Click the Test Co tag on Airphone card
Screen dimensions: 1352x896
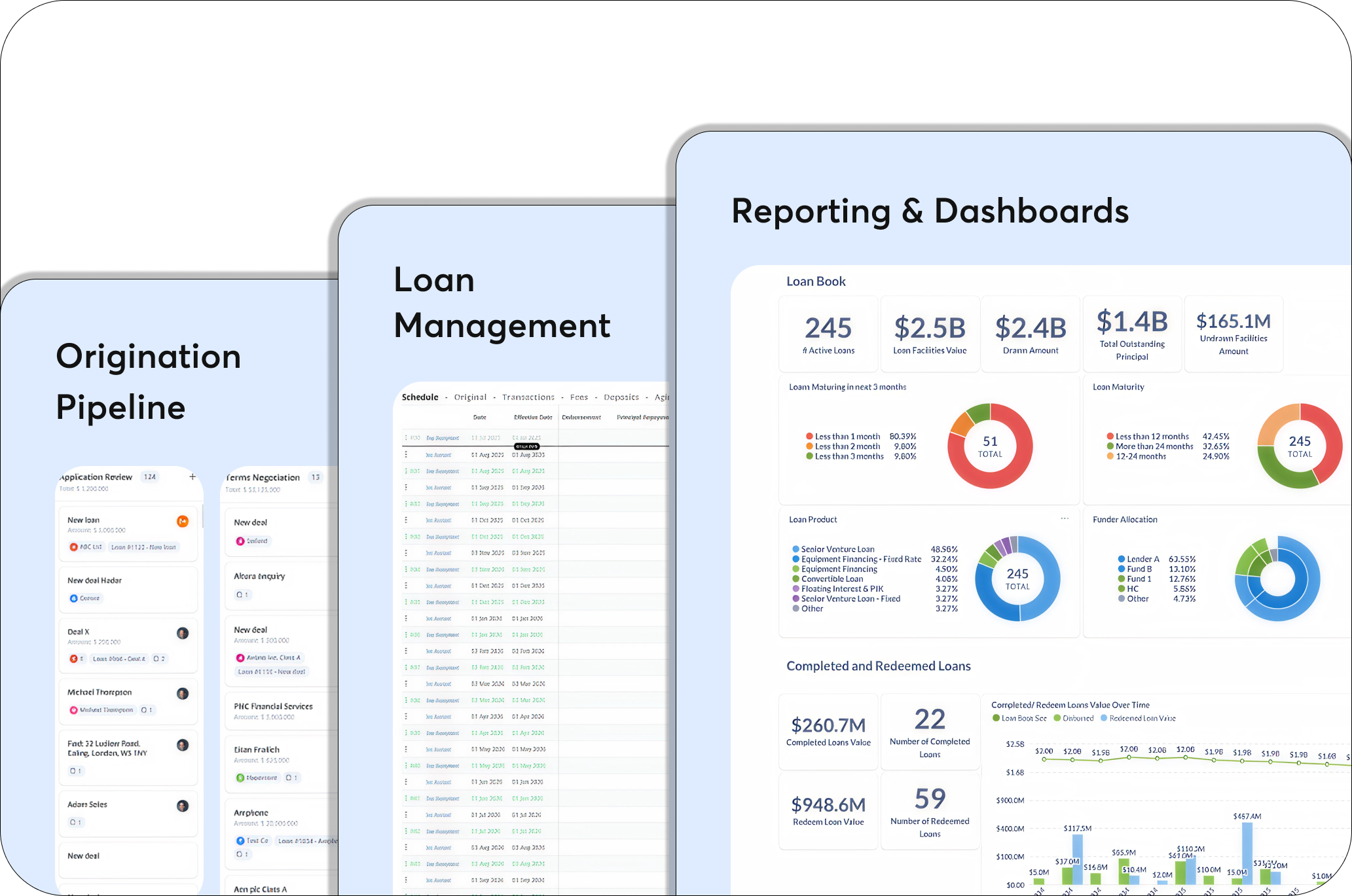253,840
